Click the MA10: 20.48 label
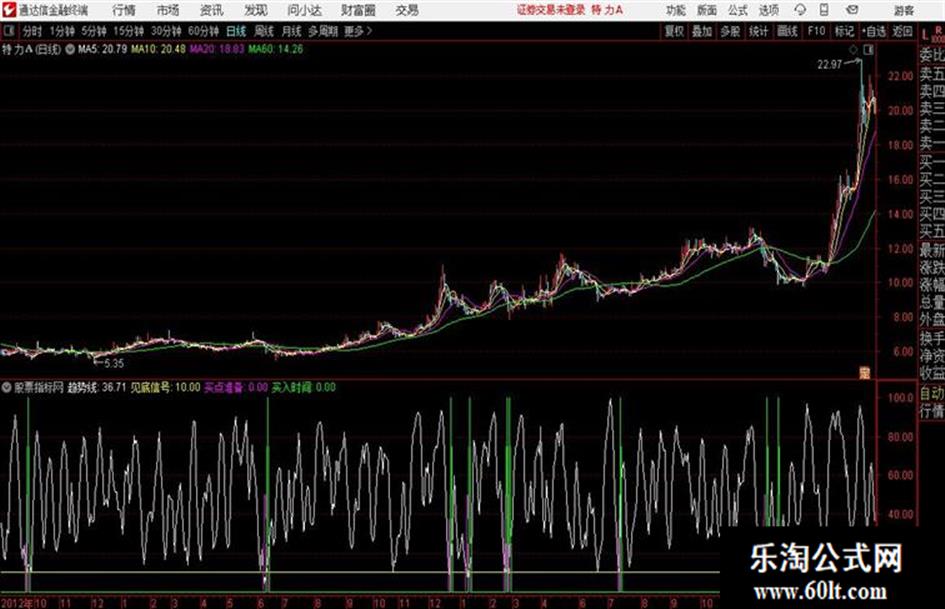This screenshot has height=609, width=945. click(x=159, y=49)
